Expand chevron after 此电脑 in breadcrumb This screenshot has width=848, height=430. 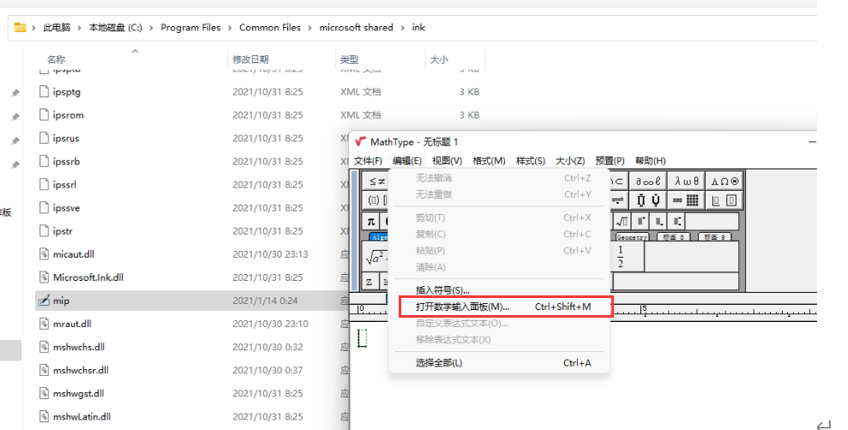coord(80,28)
